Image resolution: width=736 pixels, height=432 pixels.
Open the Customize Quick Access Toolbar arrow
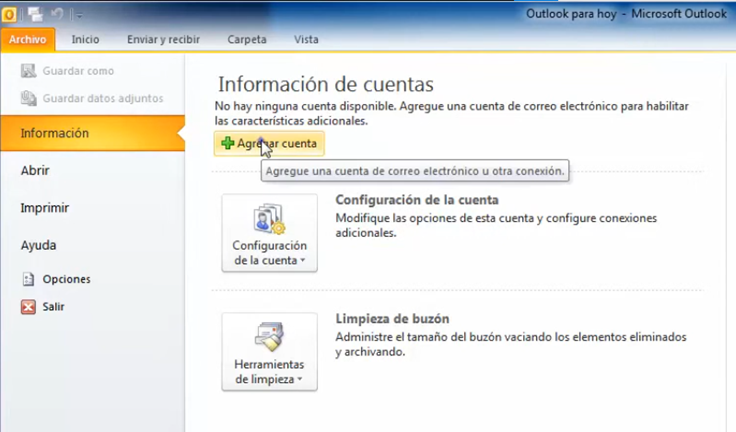tap(78, 15)
